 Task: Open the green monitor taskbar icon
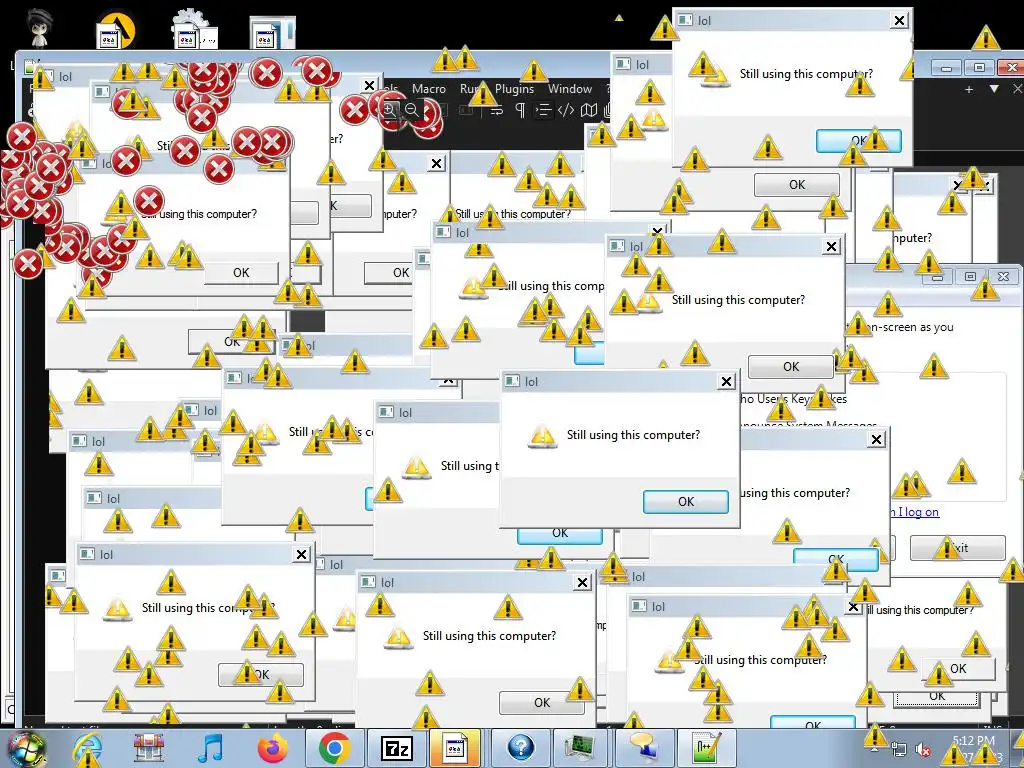[x=581, y=748]
